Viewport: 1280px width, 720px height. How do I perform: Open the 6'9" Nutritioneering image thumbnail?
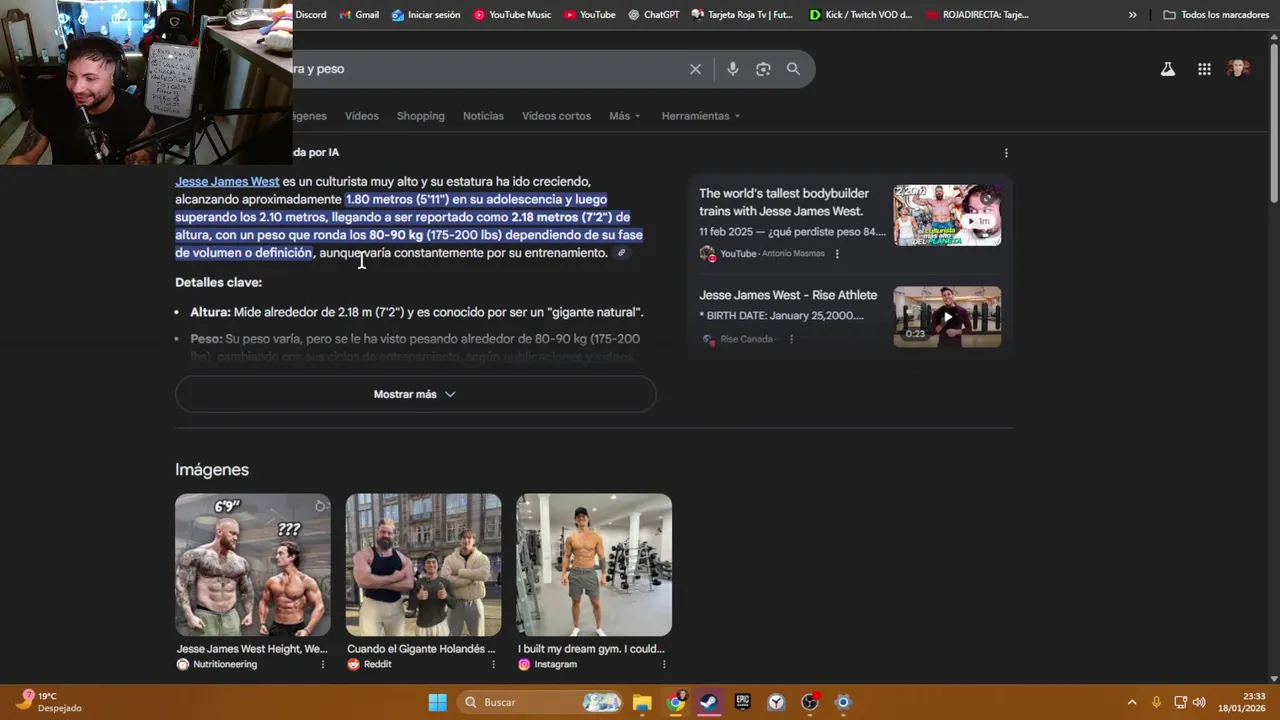[x=253, y=565]
